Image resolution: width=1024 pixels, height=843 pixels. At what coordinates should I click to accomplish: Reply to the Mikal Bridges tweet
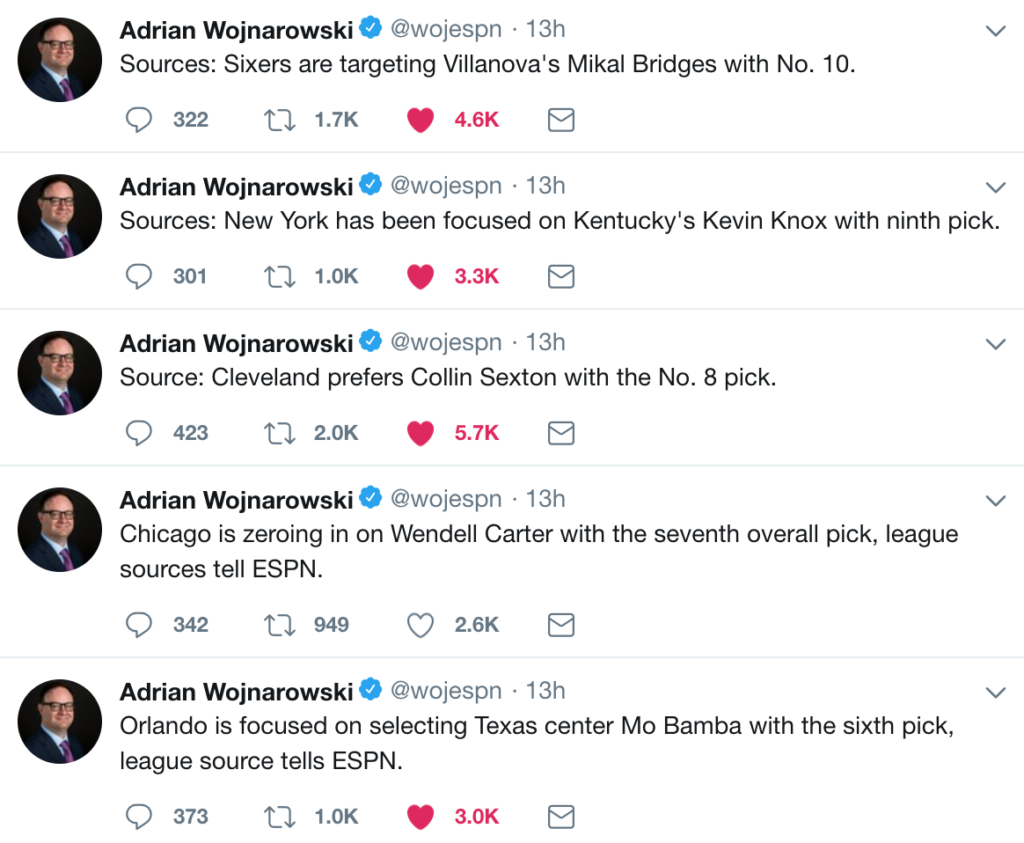point(139,120)
